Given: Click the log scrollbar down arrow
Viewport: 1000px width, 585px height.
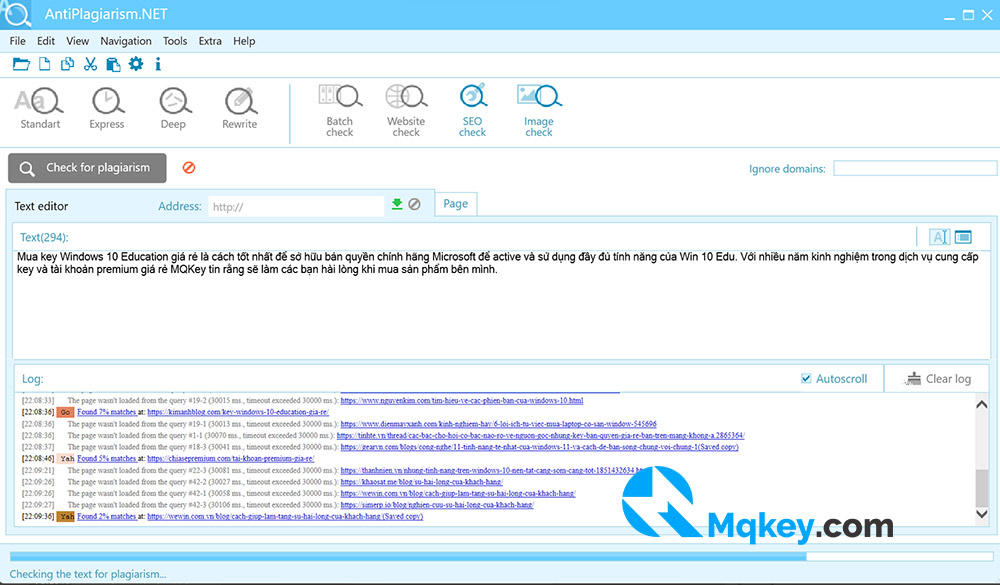Looking at the screenshot, I should click(982, 514).
